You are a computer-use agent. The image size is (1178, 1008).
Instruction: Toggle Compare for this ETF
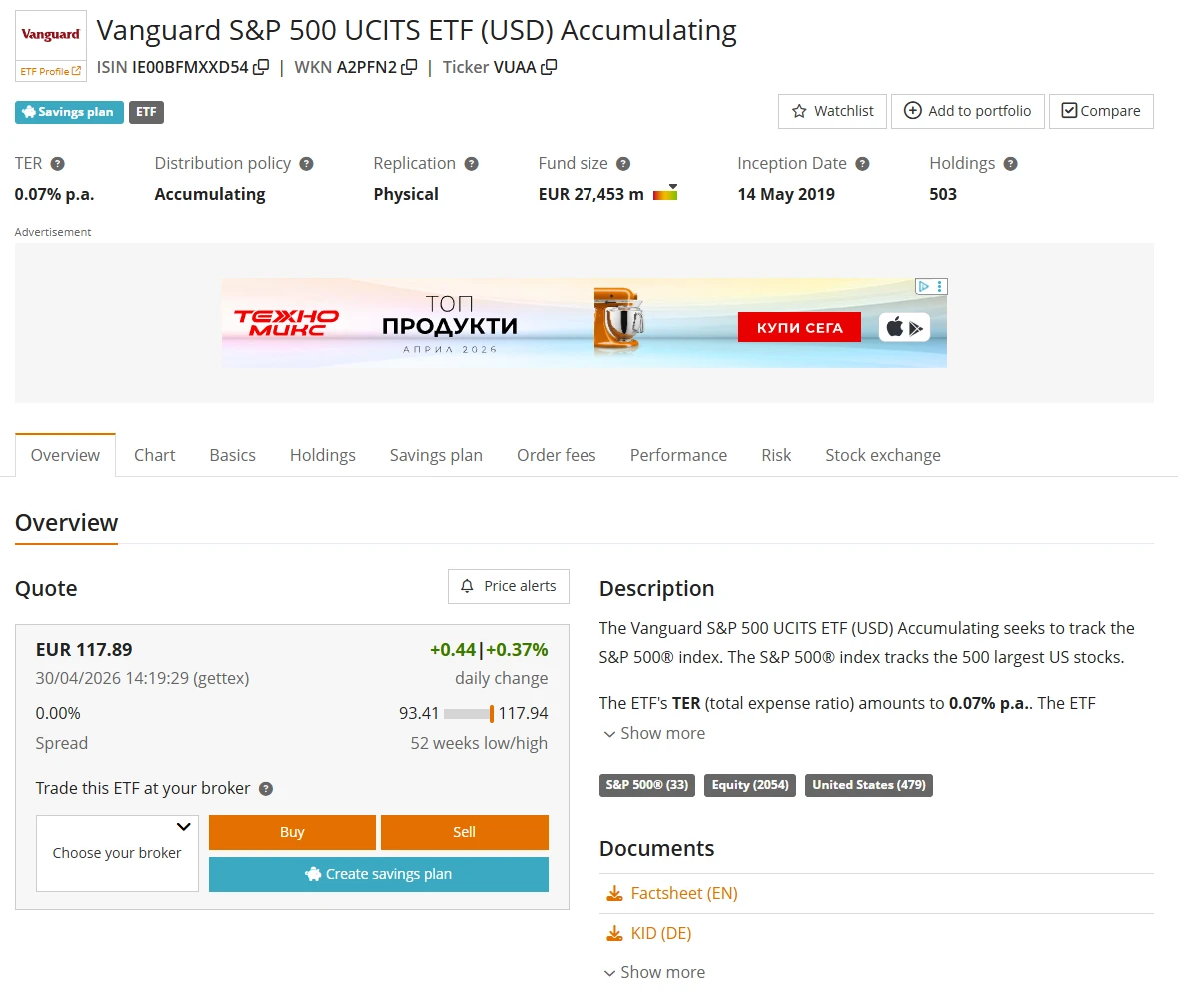(1100, 111)
